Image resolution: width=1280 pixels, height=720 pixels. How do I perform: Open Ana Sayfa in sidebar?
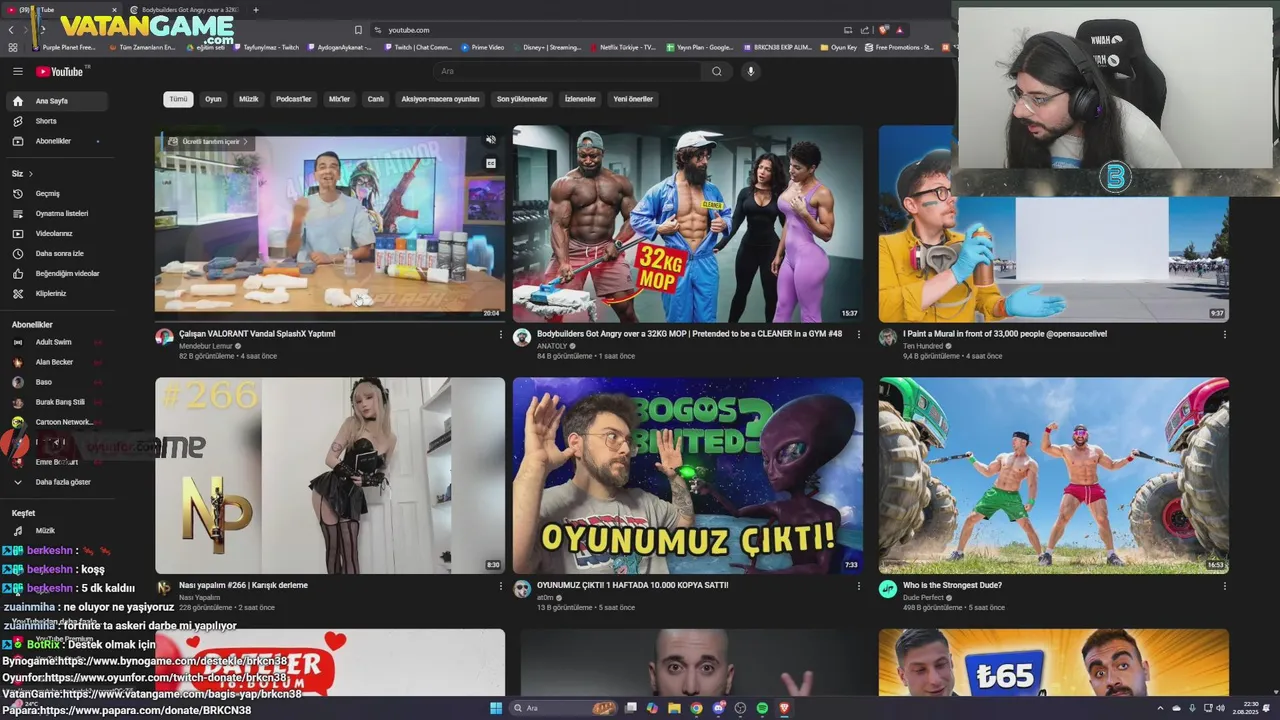click(x=56, y=101)
